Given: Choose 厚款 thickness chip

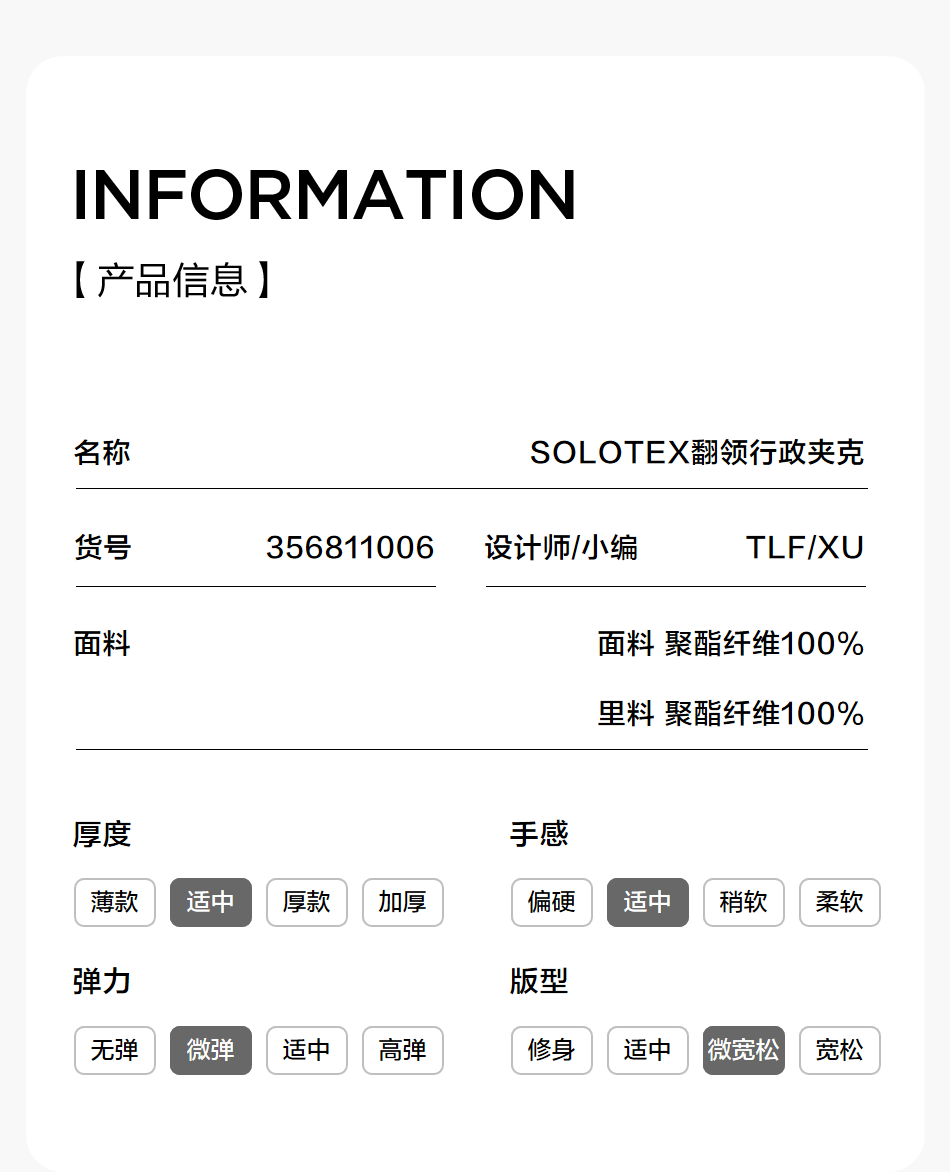Looking at the screenshot, I should pyautogui.click(x=307, y=902).
